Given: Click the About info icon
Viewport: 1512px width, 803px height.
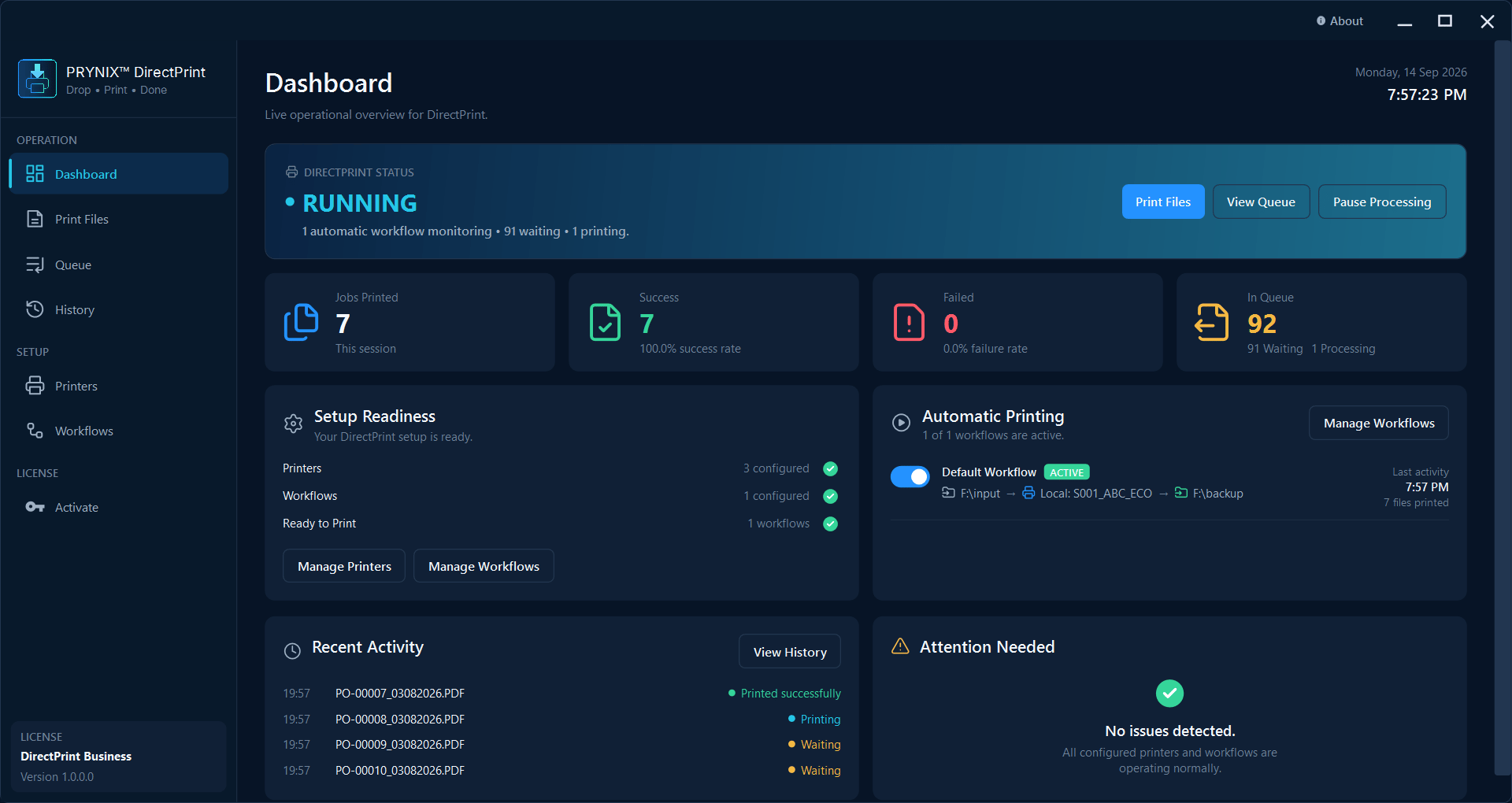Looking at the screenshot, I should click(1321, 21).
